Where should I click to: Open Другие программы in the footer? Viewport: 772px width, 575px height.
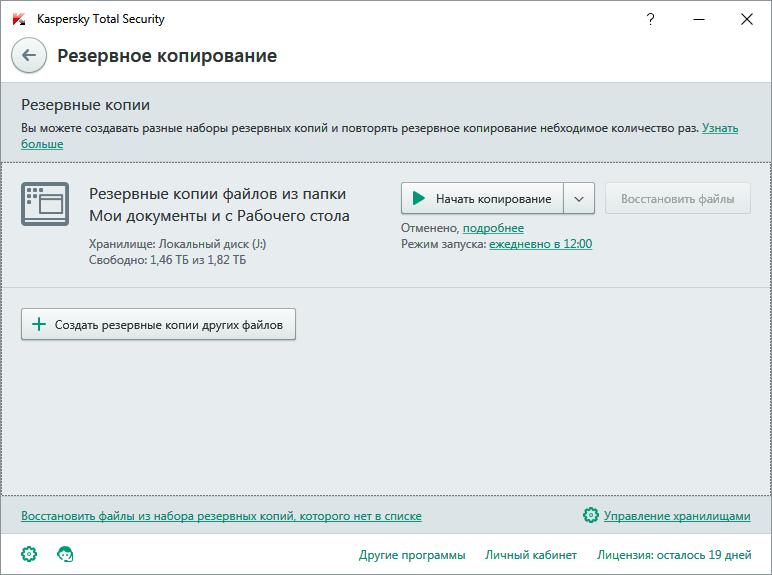click(411, 555)
